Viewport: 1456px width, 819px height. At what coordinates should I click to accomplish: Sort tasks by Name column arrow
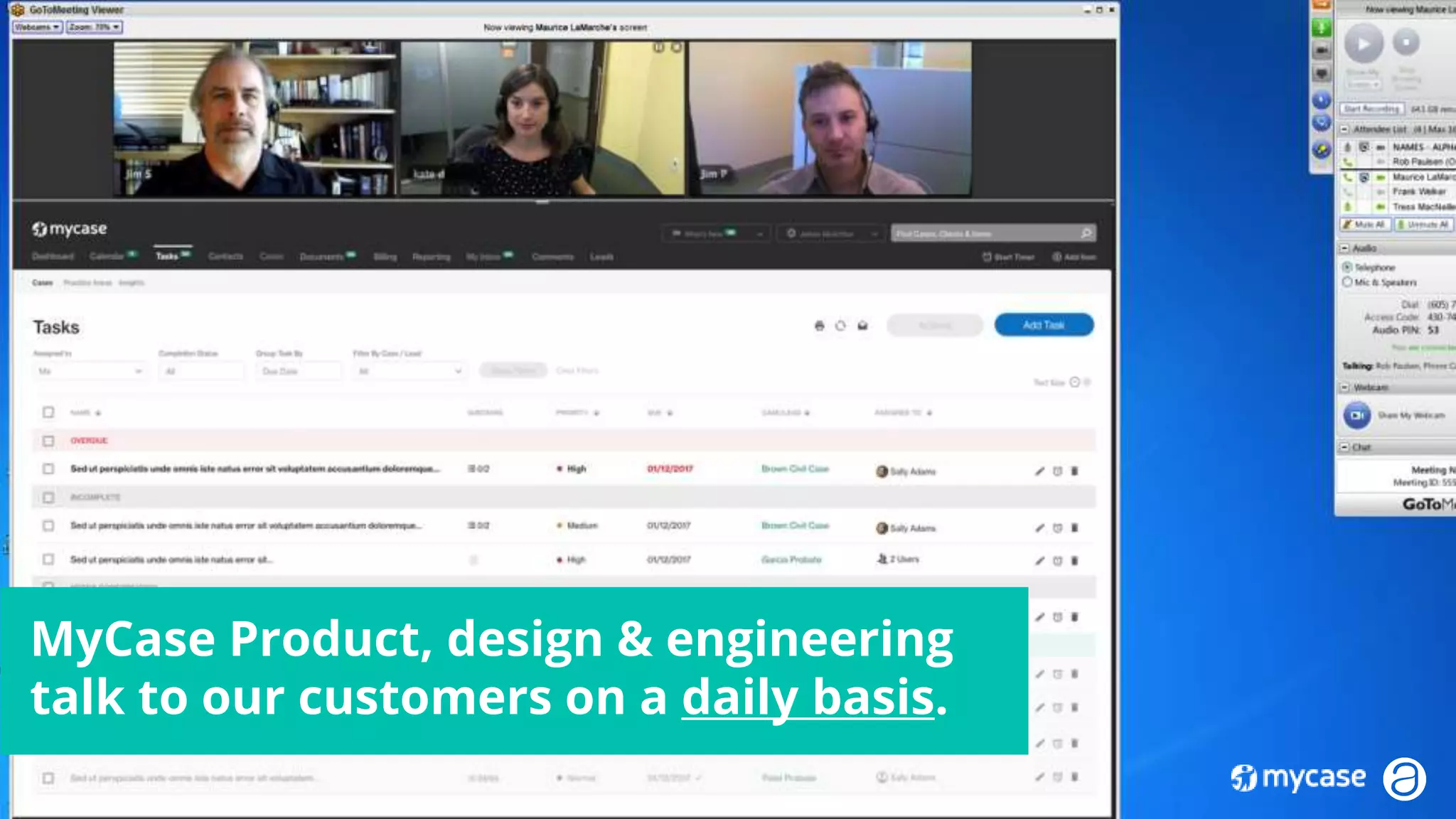(x=98, y=413)
